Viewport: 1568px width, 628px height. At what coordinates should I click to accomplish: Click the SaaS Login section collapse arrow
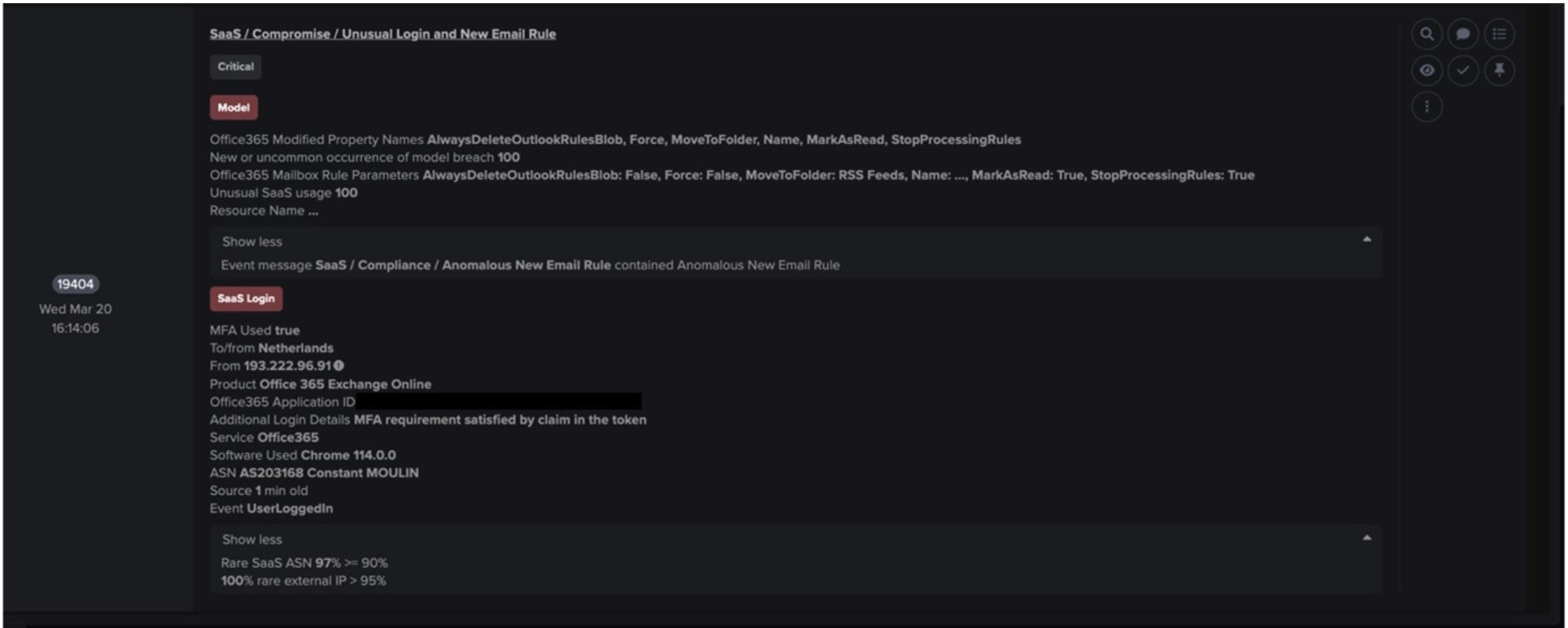pos(1366,538)
